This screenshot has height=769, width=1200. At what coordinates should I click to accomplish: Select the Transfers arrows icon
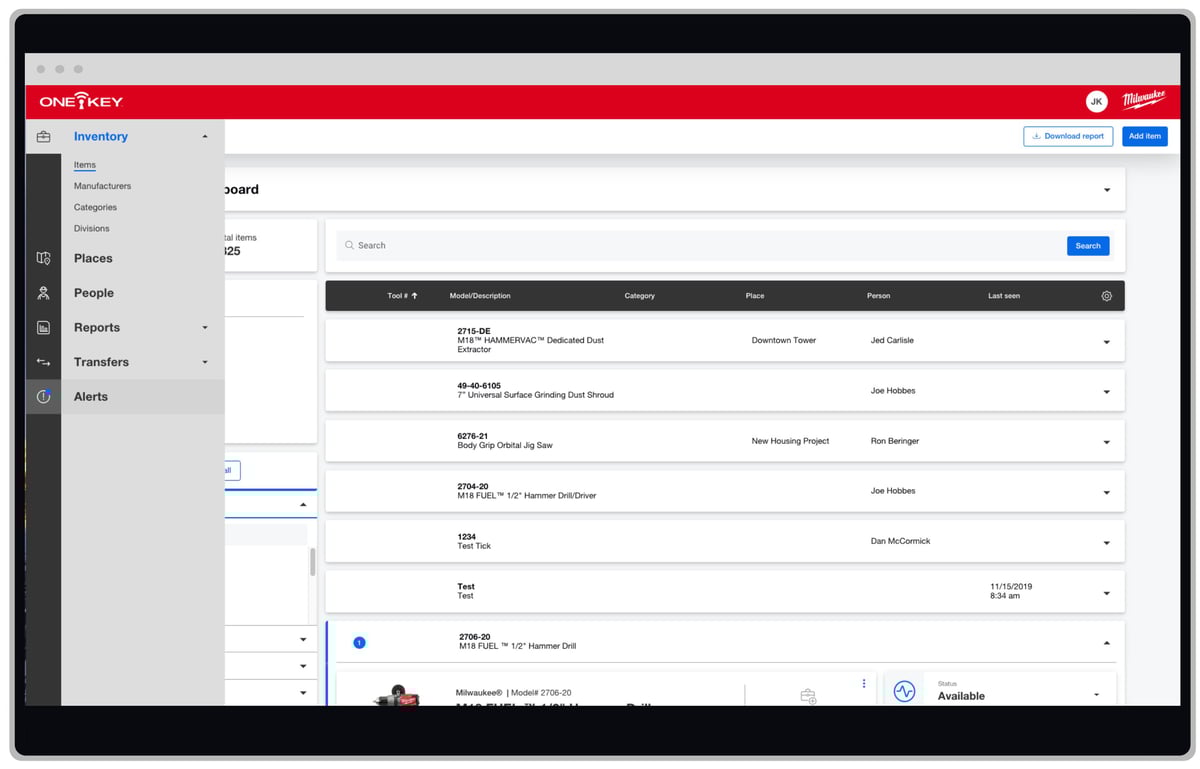[43, 361]
